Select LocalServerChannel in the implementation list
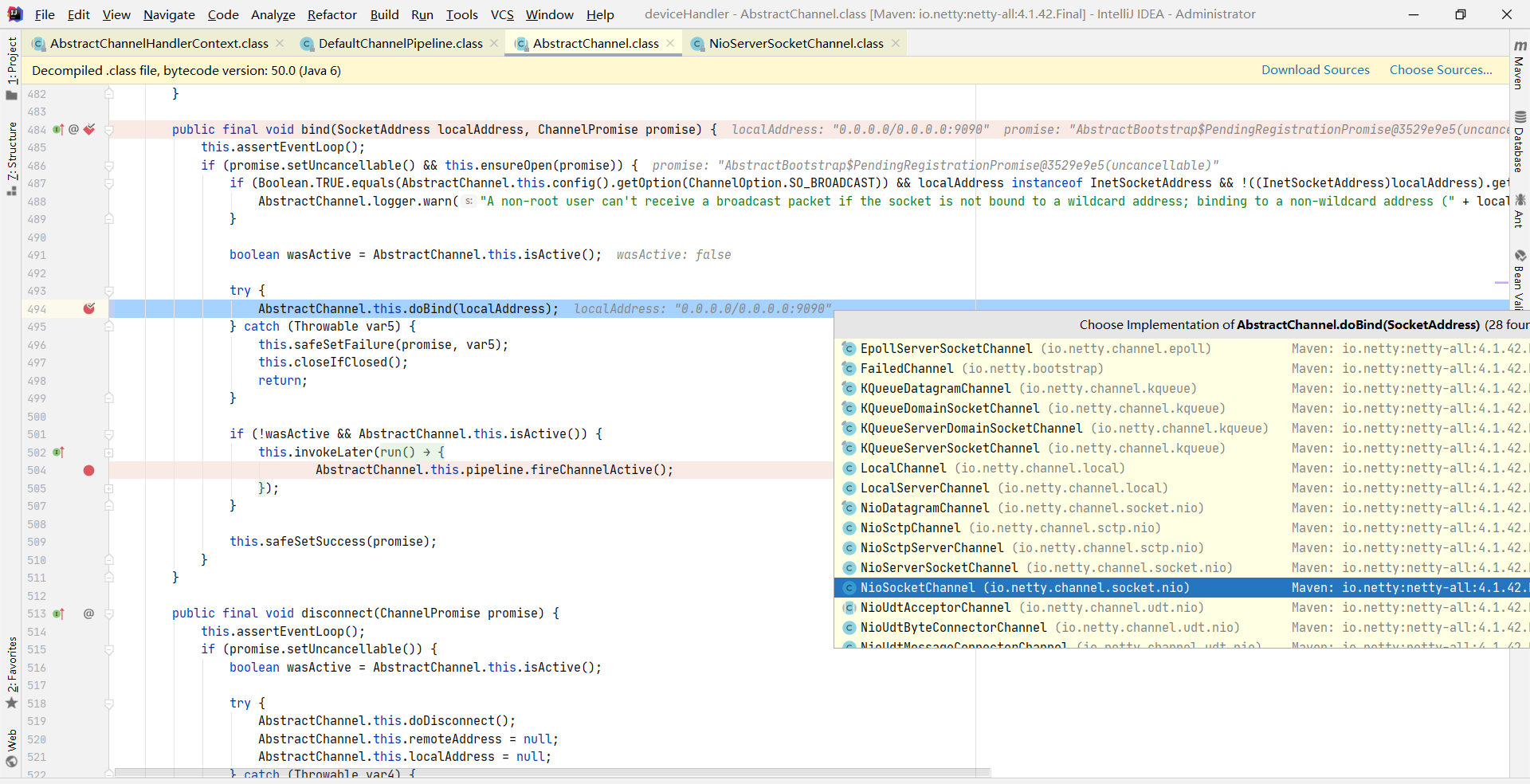 (1182, 488)
